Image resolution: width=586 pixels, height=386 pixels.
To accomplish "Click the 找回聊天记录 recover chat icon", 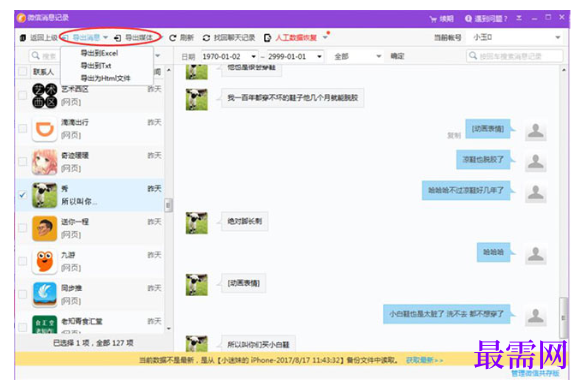I will pos(206,38).
